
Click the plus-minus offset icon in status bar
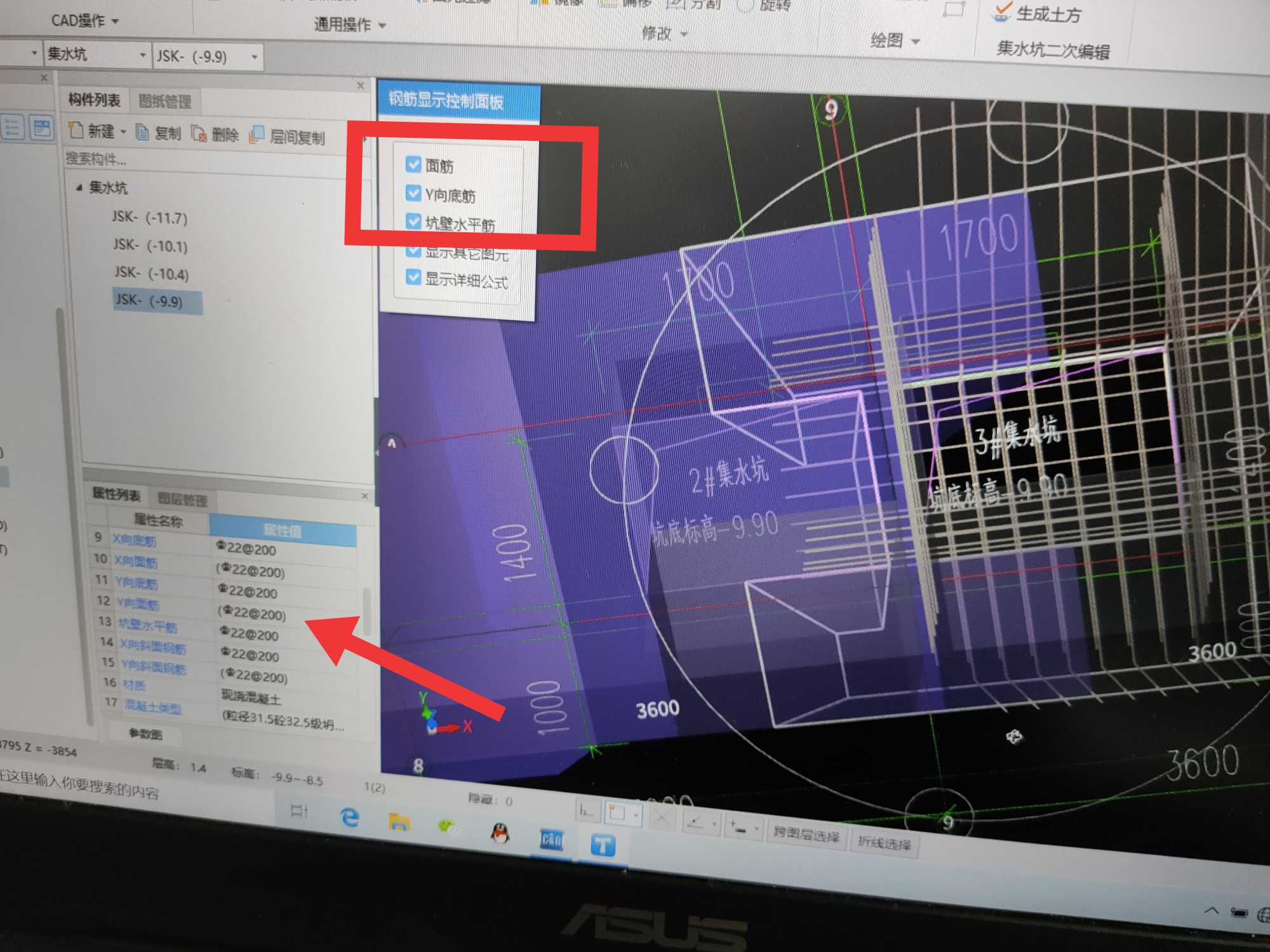(738, 826)
